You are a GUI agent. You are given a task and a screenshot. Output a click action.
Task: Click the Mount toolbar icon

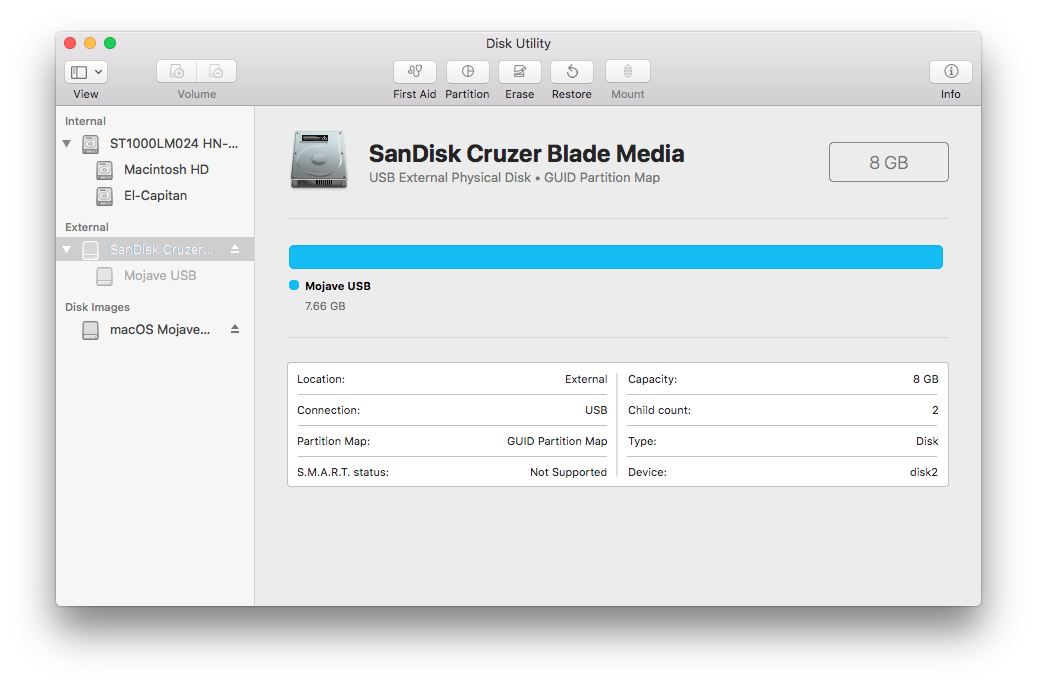628,71
